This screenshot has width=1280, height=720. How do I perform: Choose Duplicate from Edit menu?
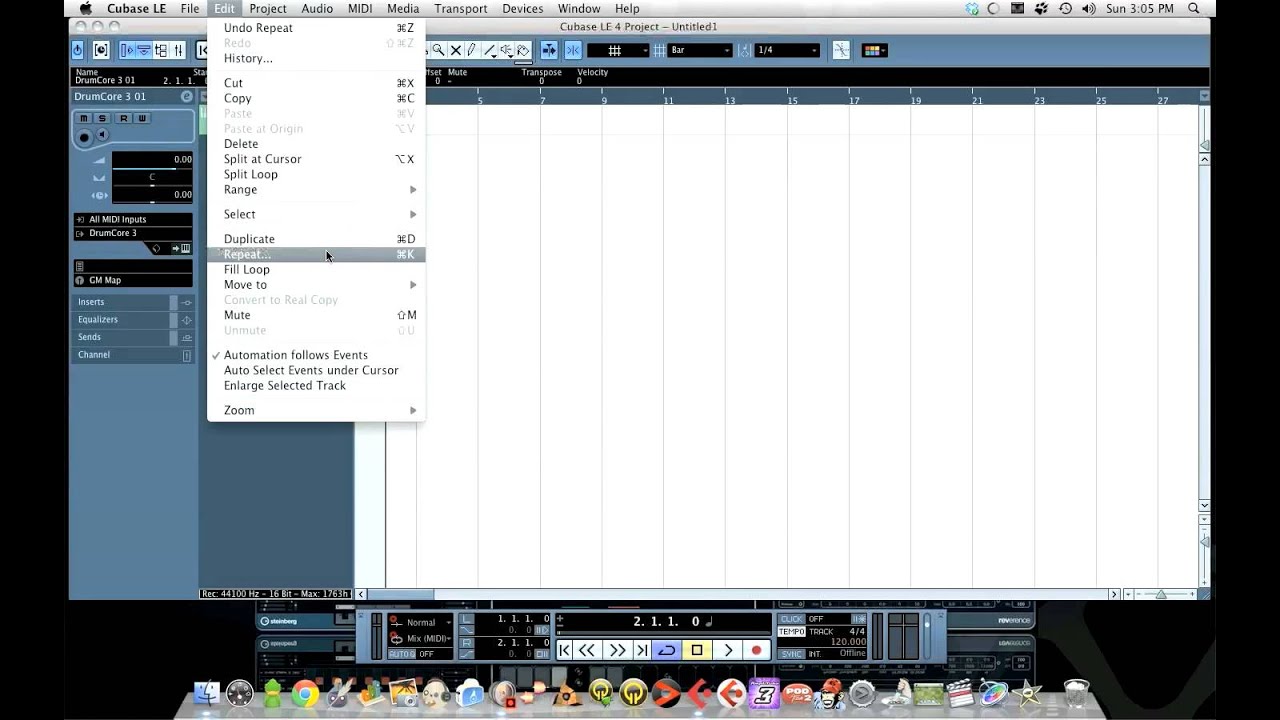tap(316, 239)
